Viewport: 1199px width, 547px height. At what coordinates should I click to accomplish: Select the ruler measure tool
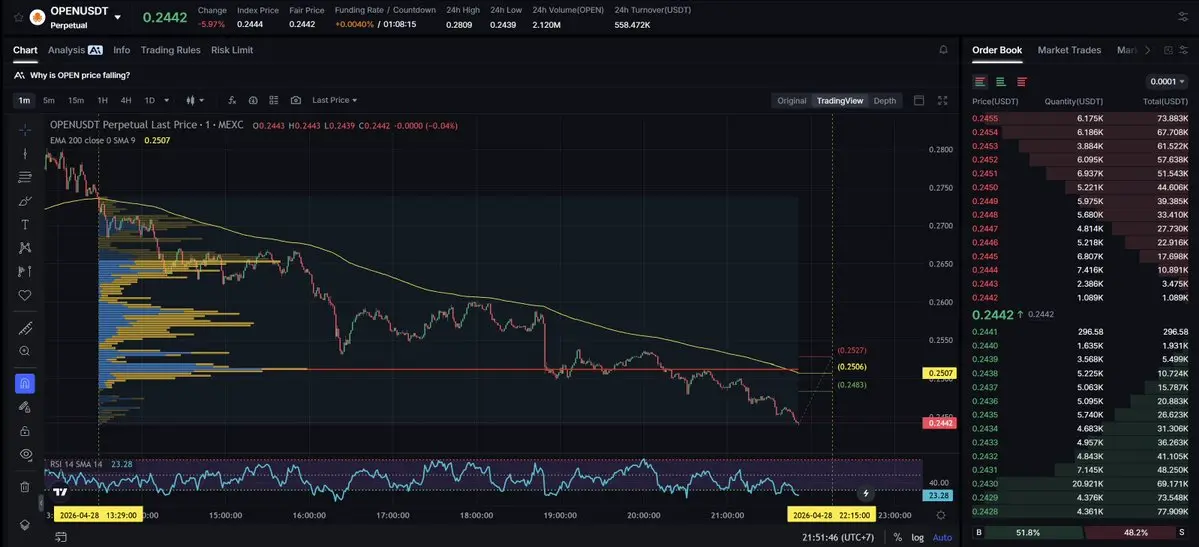tap(24, 328)
